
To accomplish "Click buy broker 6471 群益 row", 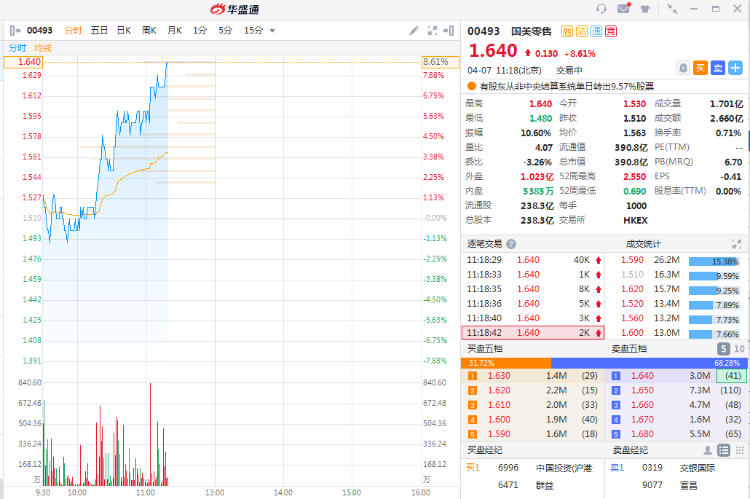I will [532, 485].
